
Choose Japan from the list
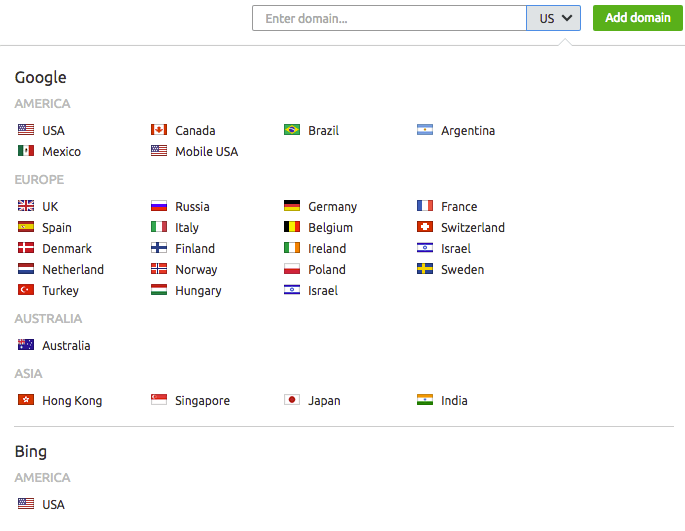[324, 401]
